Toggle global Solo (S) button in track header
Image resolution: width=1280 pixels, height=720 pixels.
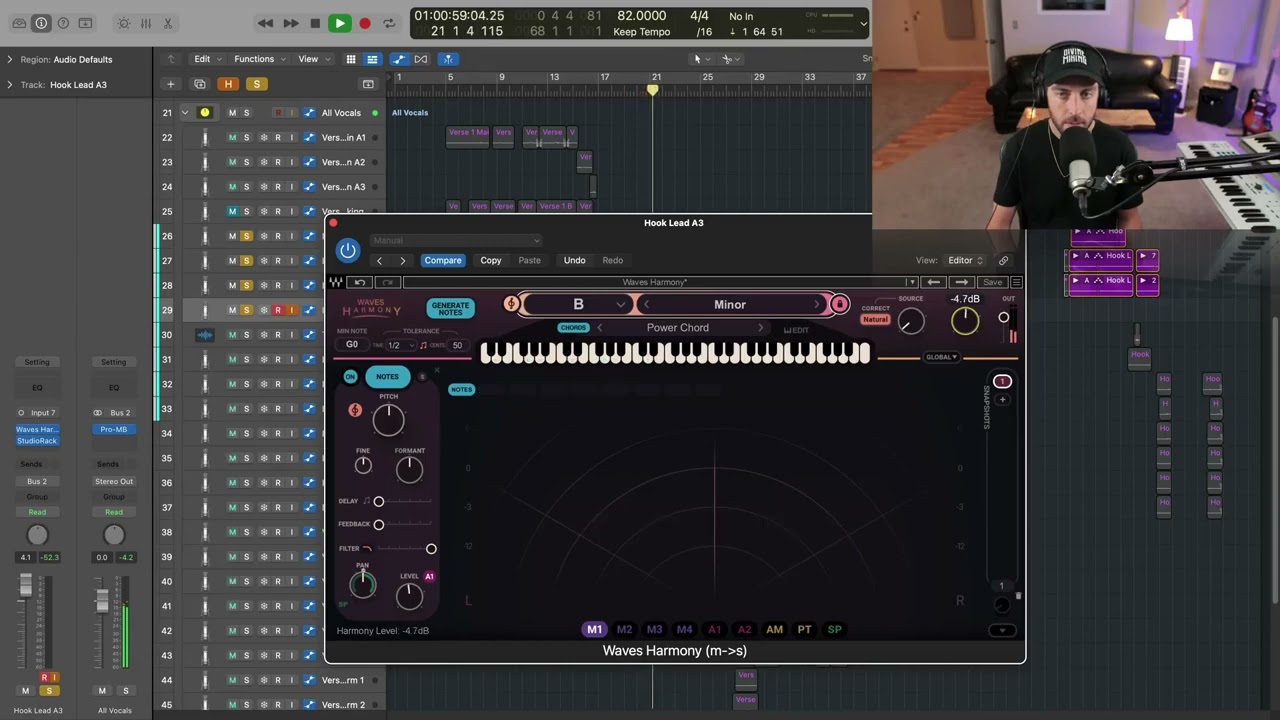click(256, 84)
